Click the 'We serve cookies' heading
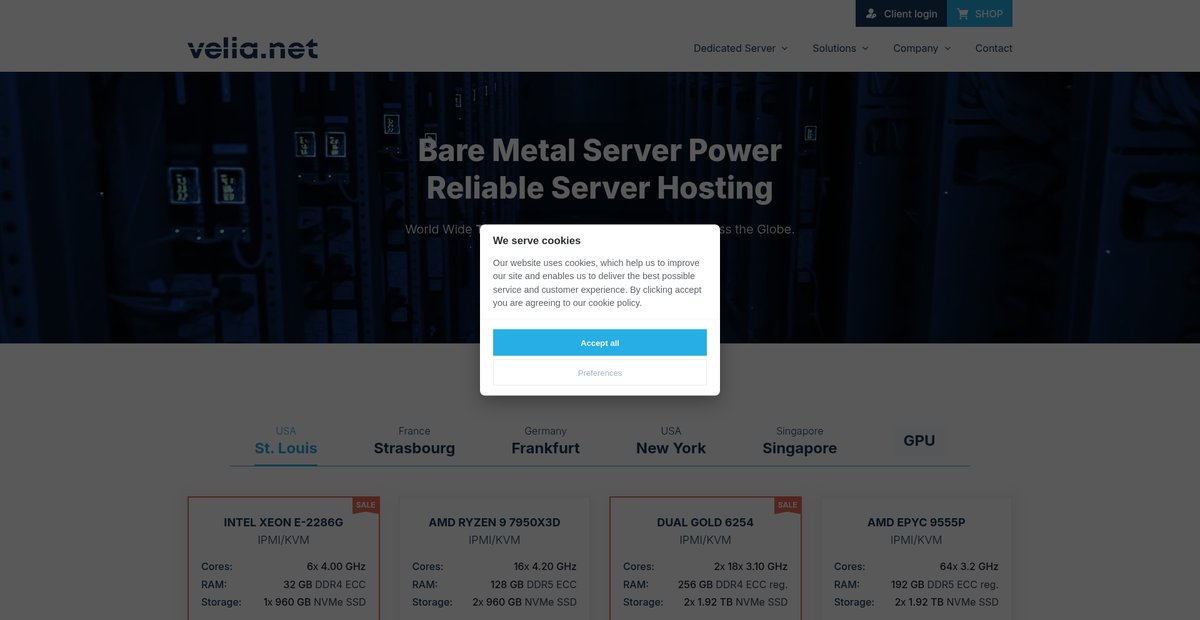 tap(536, 240)
